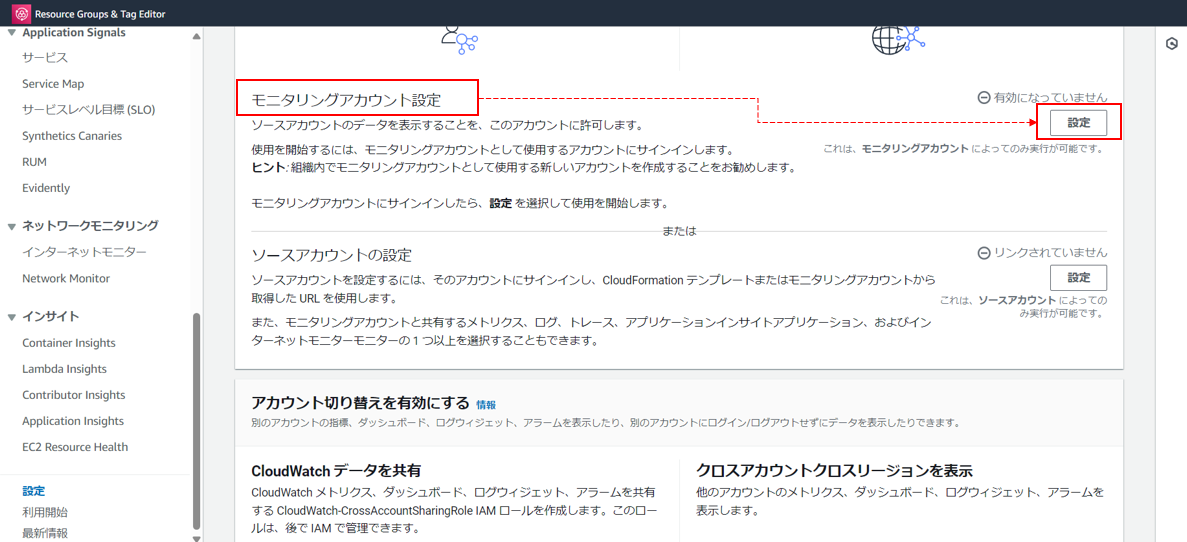1187x542 pixels.
Task: Open EC2 Resource Health
Action: click(75, 447)
